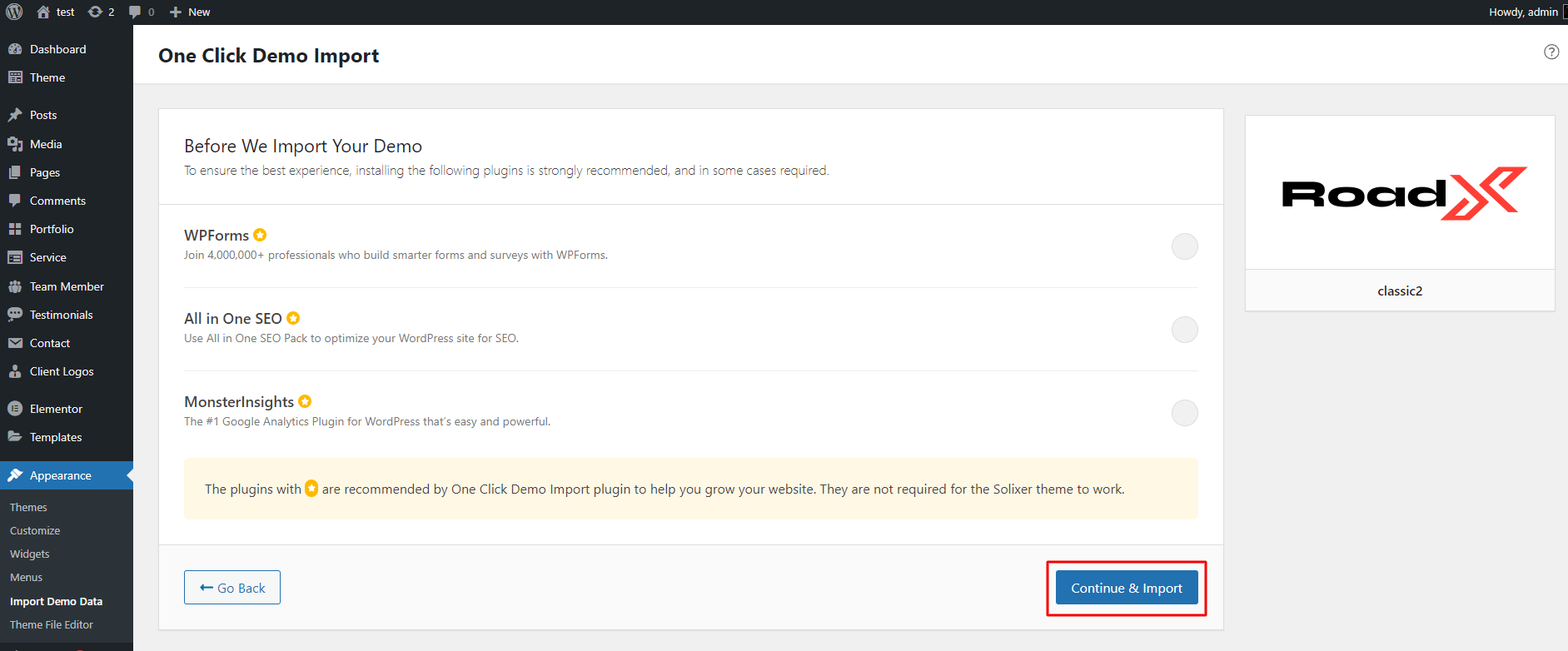Open help question mark icon
Image resolution: width=1568 pixels, height=651 pixels.
(1551, 52)
